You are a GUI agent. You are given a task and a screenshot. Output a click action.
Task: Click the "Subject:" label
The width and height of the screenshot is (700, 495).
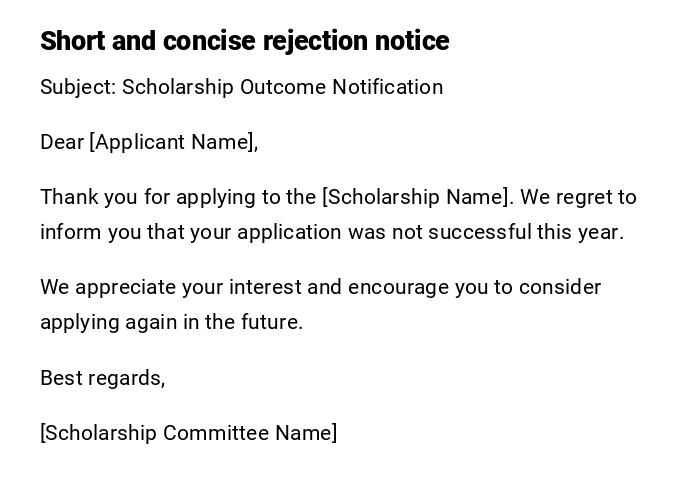pos(78,87)
